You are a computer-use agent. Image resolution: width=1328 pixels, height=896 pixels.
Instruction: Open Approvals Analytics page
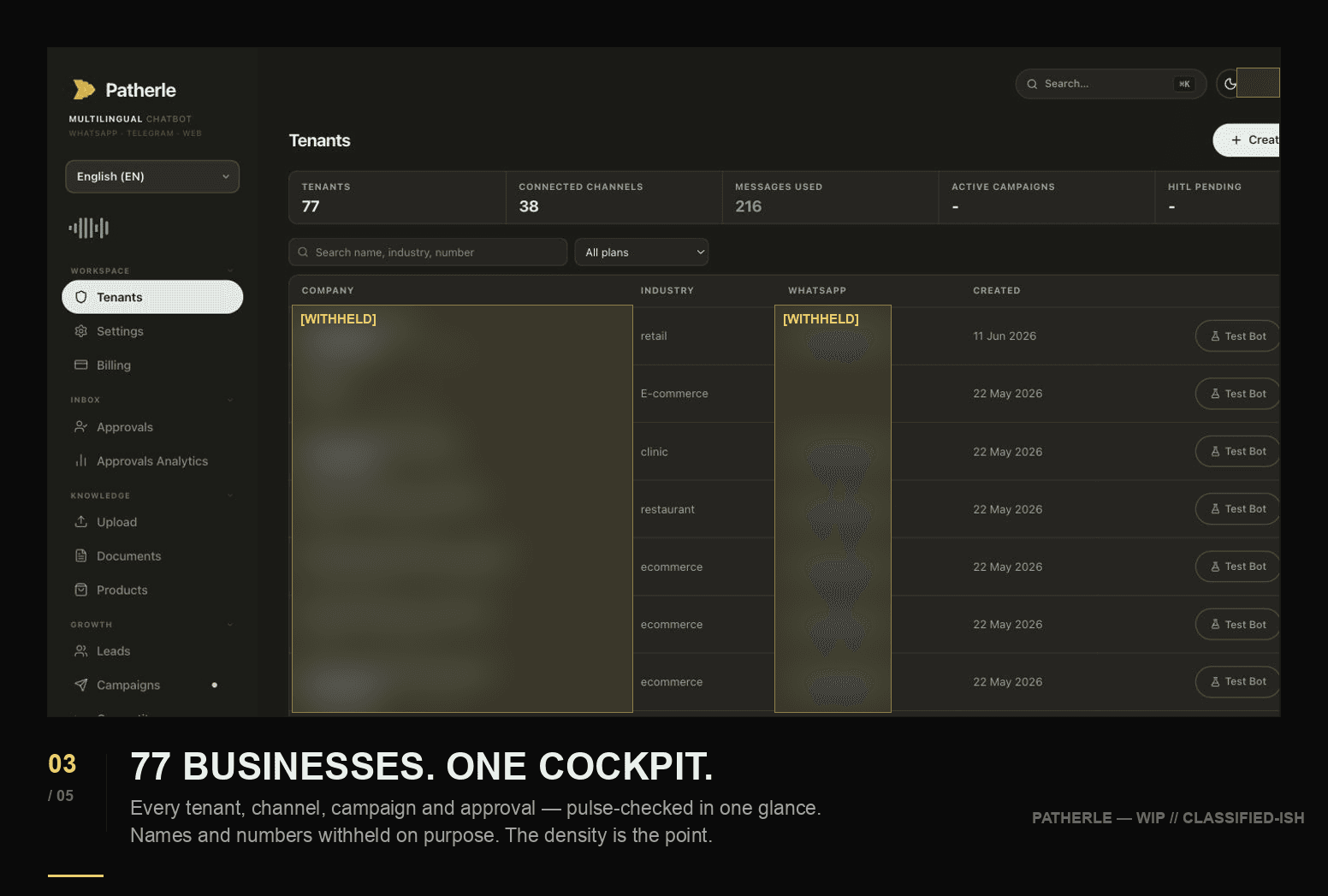click(152, 460)
